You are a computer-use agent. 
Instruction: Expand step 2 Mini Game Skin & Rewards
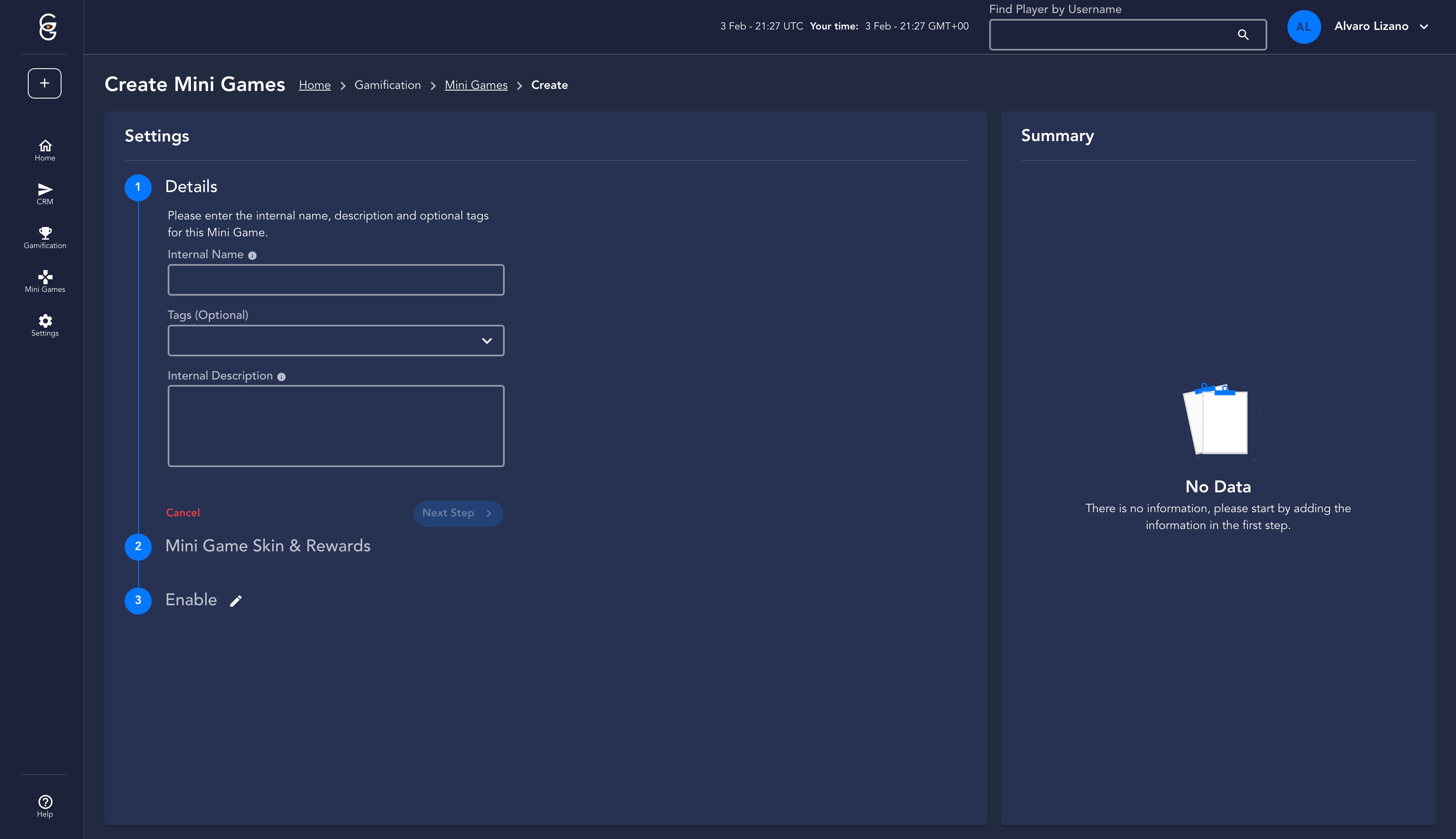(268, 546)
